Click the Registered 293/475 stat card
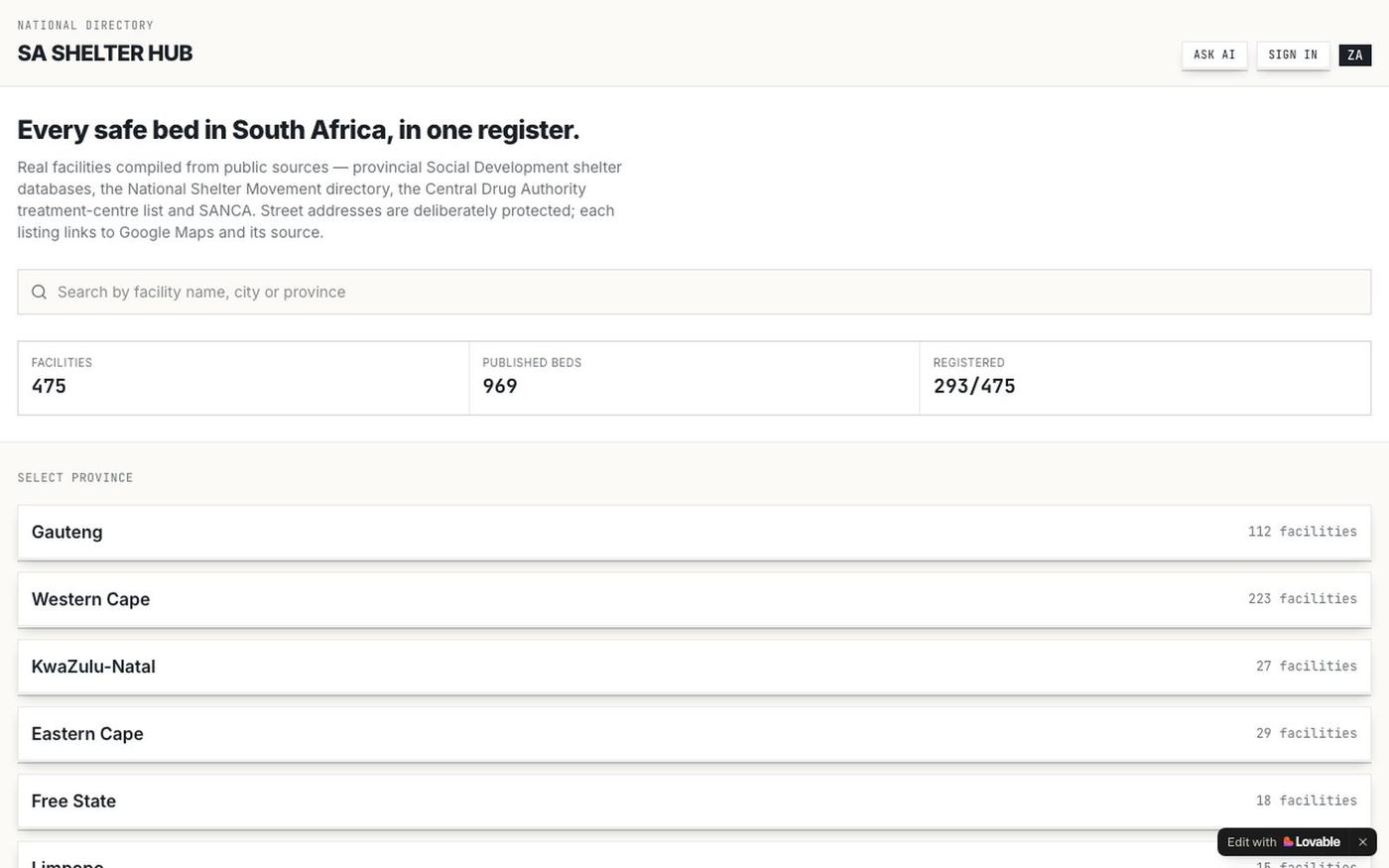 pos(1145,378)
